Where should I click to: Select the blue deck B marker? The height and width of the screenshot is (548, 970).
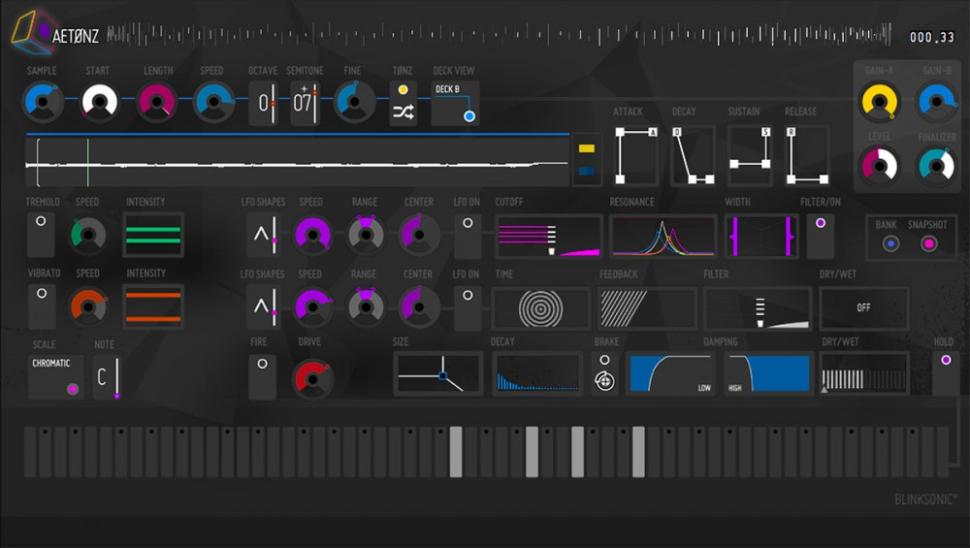coord(586,171)
